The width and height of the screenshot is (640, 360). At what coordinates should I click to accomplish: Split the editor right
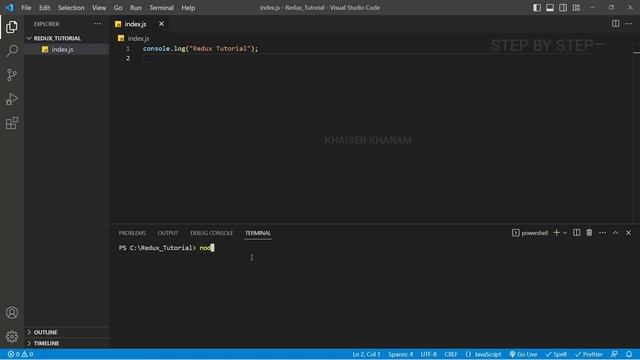(615, 24)
